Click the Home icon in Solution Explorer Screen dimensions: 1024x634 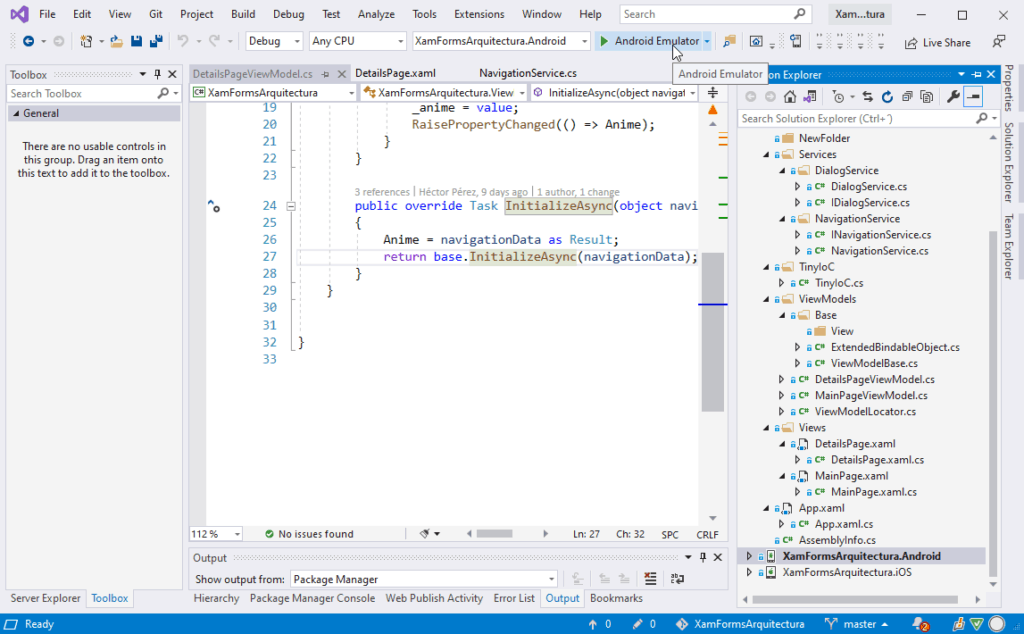pyautogui.click(x=790, y=97)
